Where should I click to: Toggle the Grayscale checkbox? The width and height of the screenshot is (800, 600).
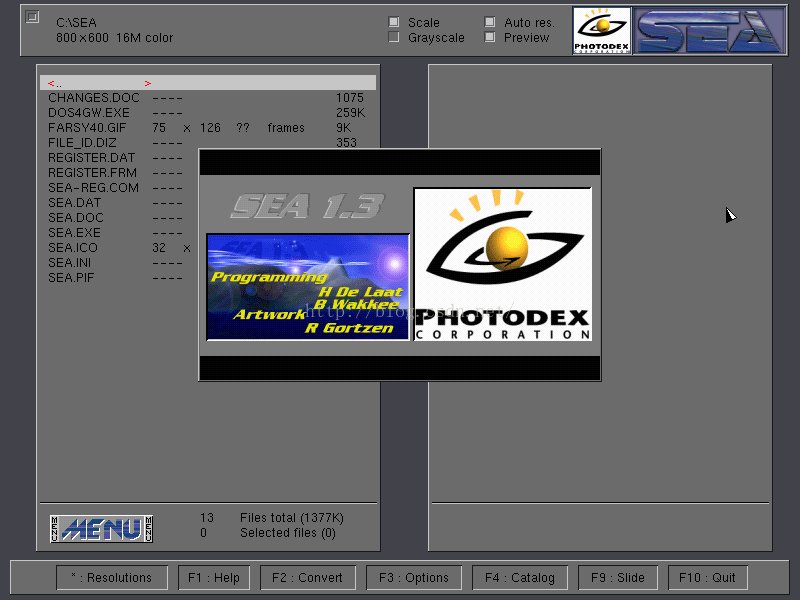coord(393,37)
